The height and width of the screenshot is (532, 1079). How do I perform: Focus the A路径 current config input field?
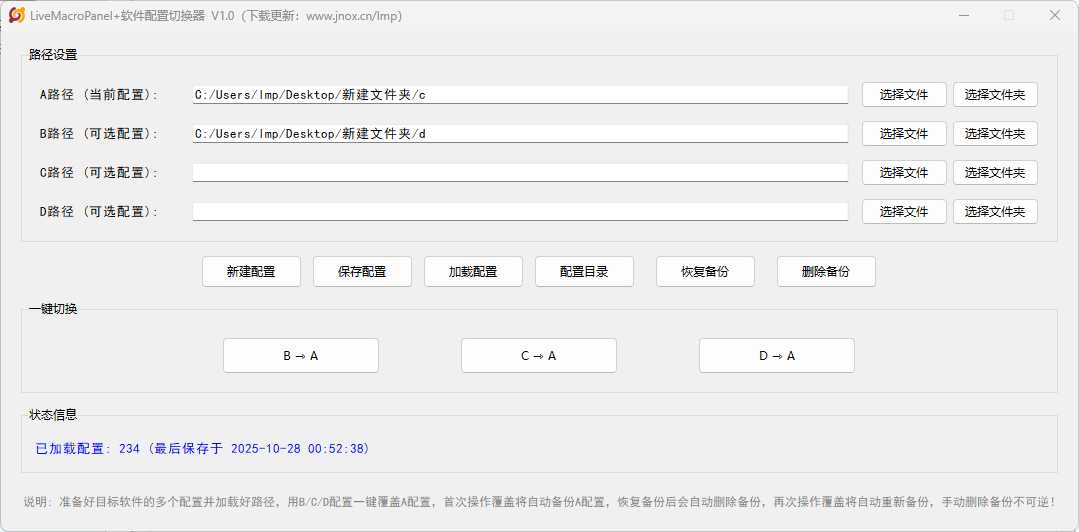(x=520, y=95)
